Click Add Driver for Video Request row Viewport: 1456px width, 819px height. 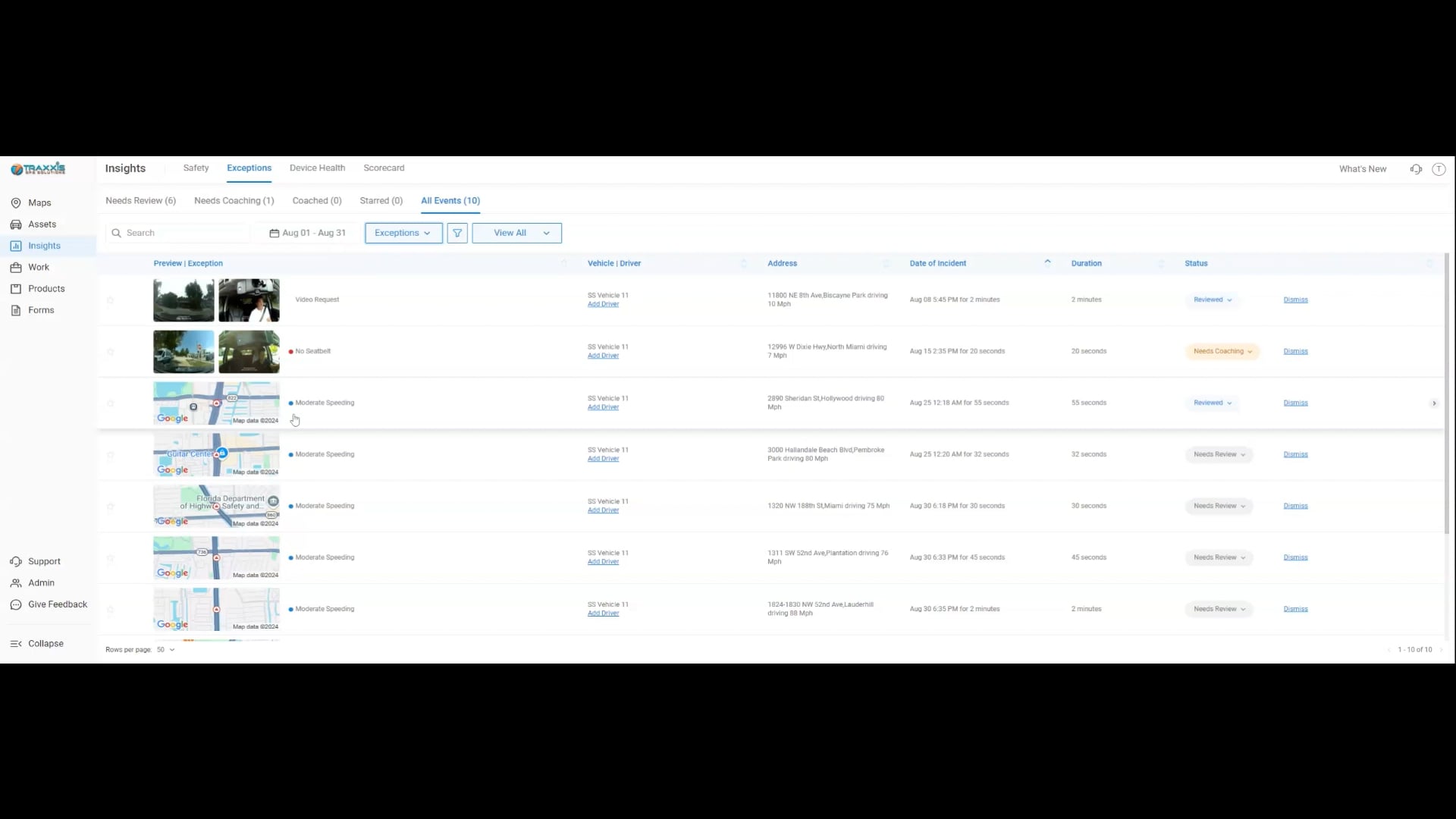click(603, 304)
